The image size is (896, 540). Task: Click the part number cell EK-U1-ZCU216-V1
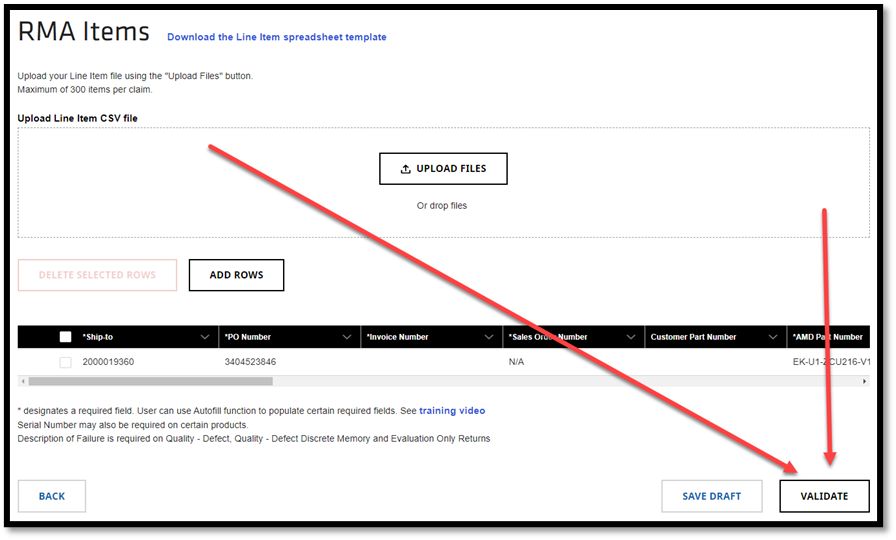831,362
